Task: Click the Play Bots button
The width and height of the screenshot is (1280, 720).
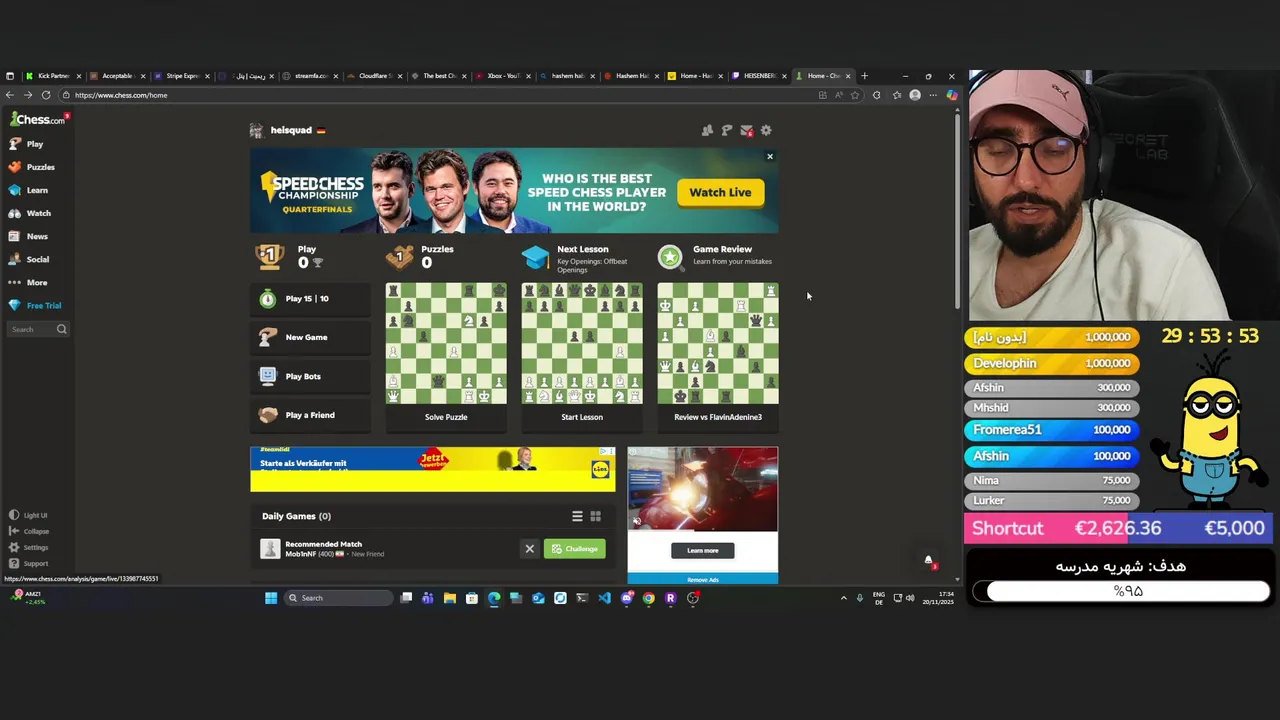Action: click(x=310, y=376)
